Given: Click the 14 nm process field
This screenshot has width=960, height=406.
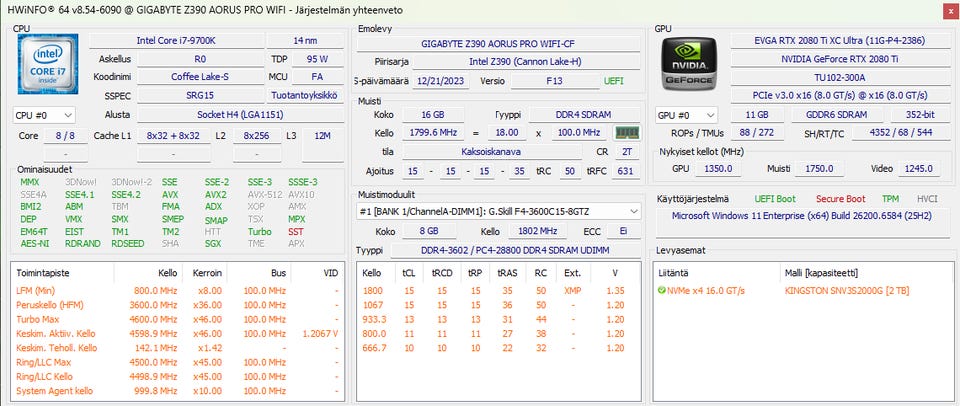Looking at the screenshot, I should [x=306, y=41].
